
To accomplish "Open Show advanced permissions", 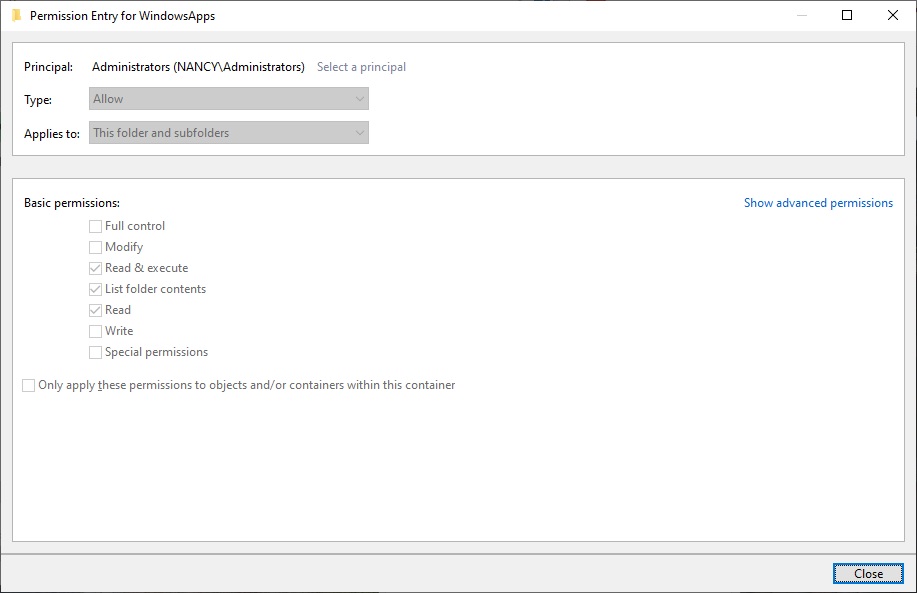I will pos(818,202).
